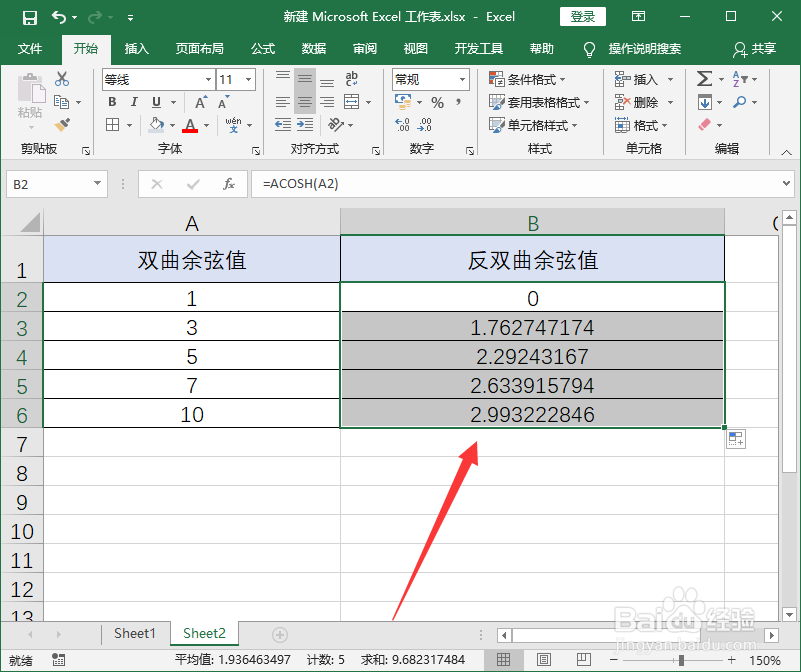Image resolution: width=801 pixels, height=672 pixels.
Task: Apply underline to the selected cells
Action: coord(155,101)
